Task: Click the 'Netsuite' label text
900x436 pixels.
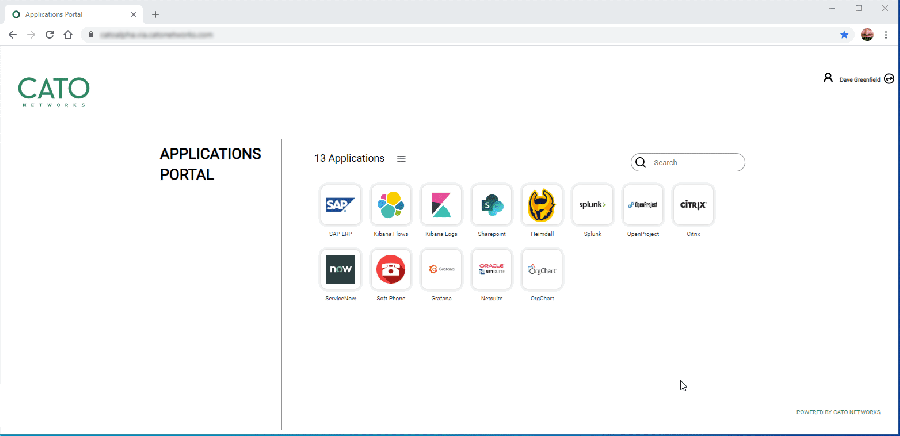Action: pos(492,298)
